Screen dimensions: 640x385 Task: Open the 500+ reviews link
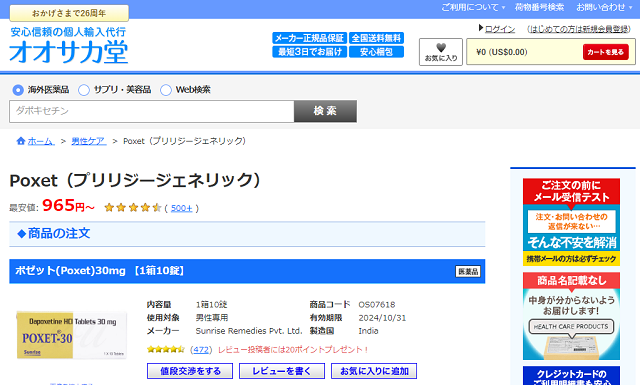(182, 208)
